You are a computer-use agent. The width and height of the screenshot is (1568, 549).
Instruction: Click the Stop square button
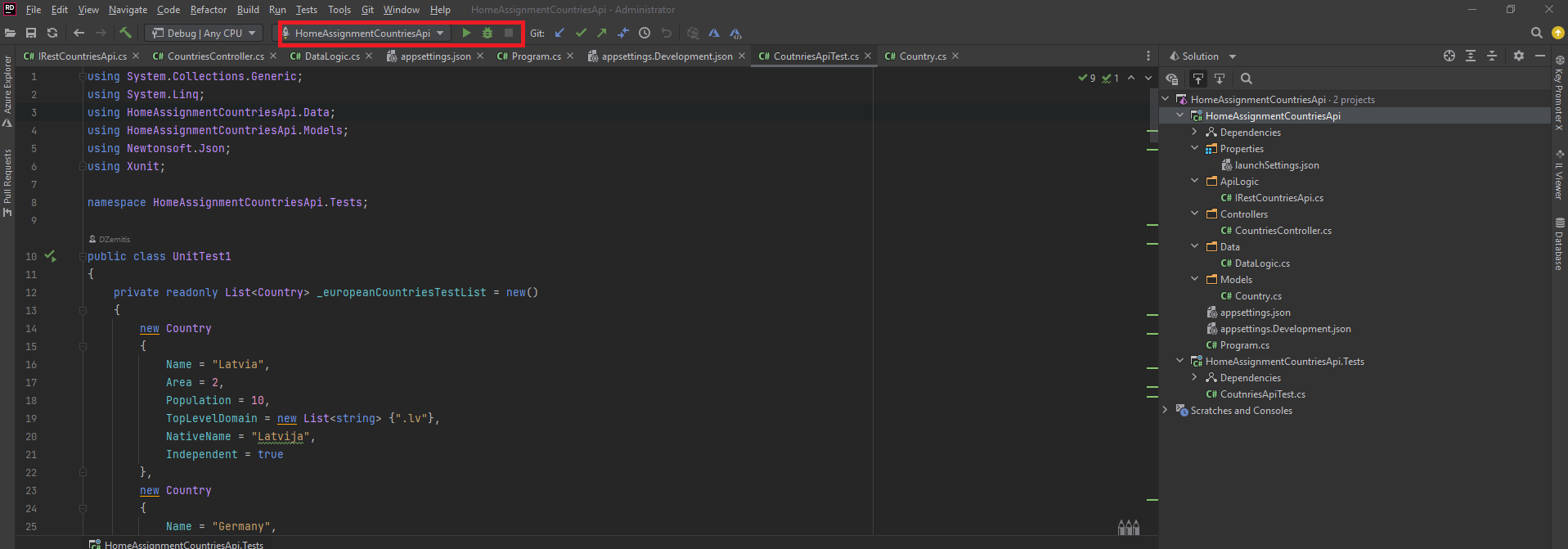tap(509, 33)
